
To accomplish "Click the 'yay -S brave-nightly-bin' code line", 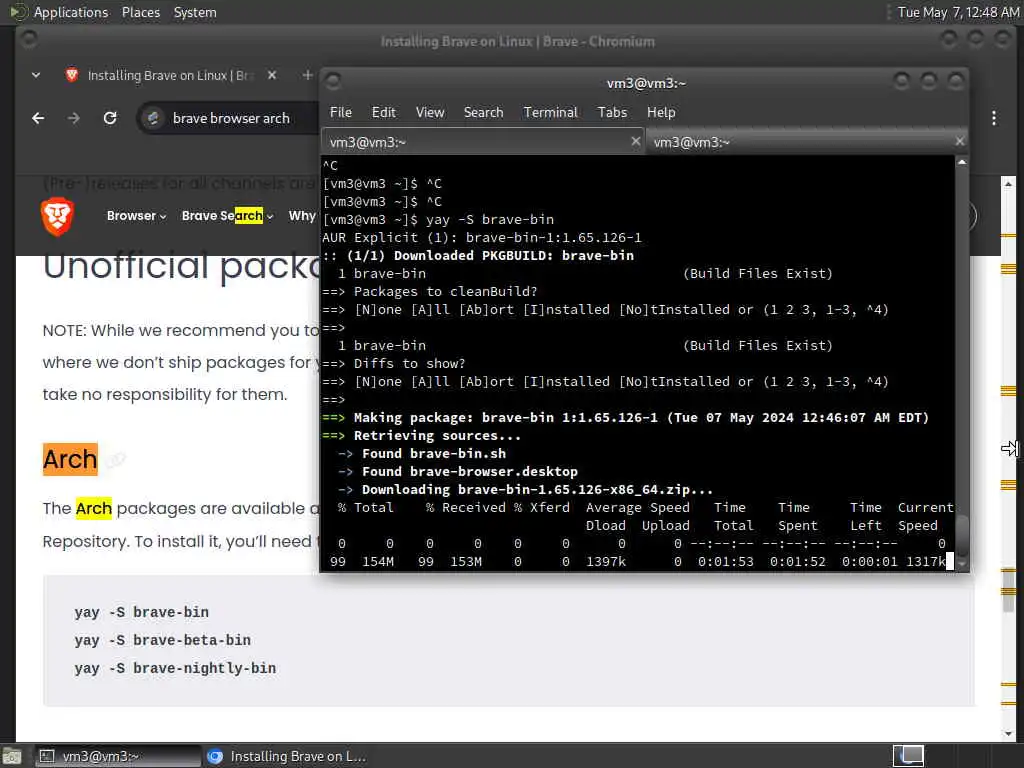I will point(175,669).
